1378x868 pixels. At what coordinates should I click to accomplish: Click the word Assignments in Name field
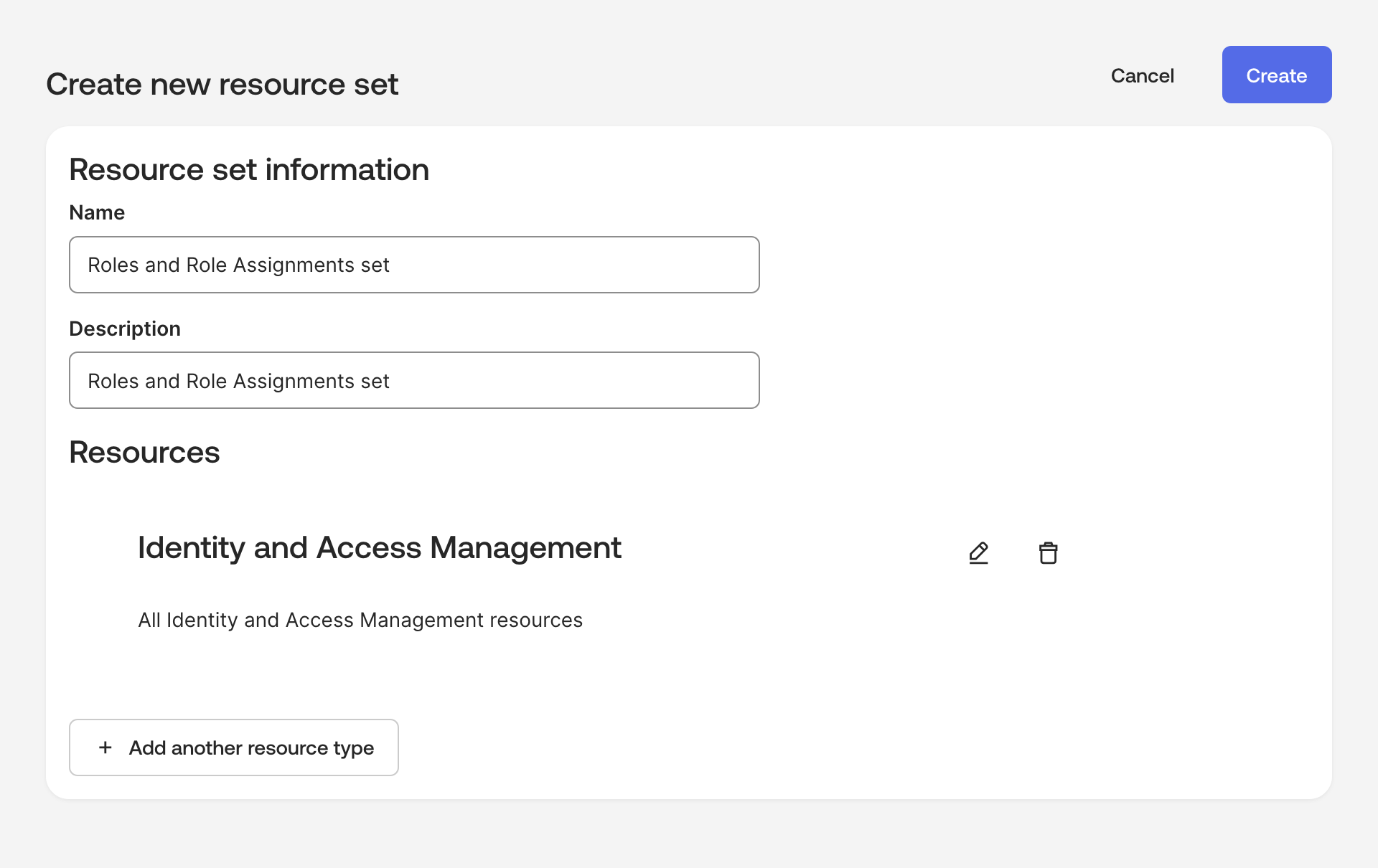click(294, 265)
